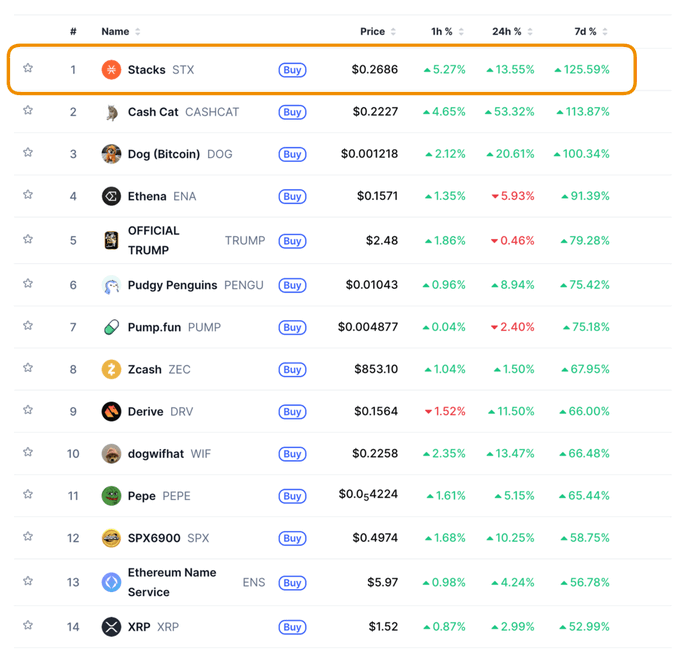Image resolution: width=680 pixels, height=660 pixels.
Task: Open the Cash Cat coin name link
Action: tap(153, 112)
